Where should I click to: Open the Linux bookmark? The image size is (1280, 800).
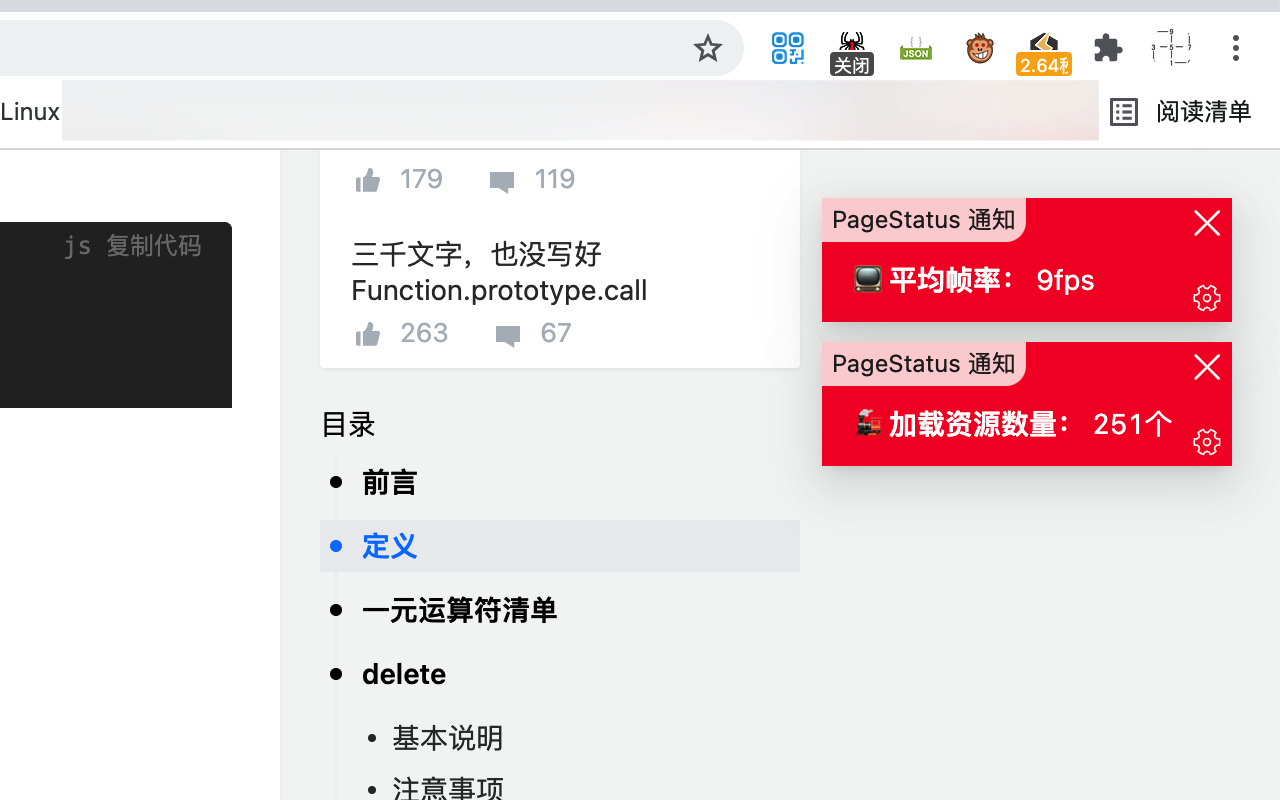30,112
